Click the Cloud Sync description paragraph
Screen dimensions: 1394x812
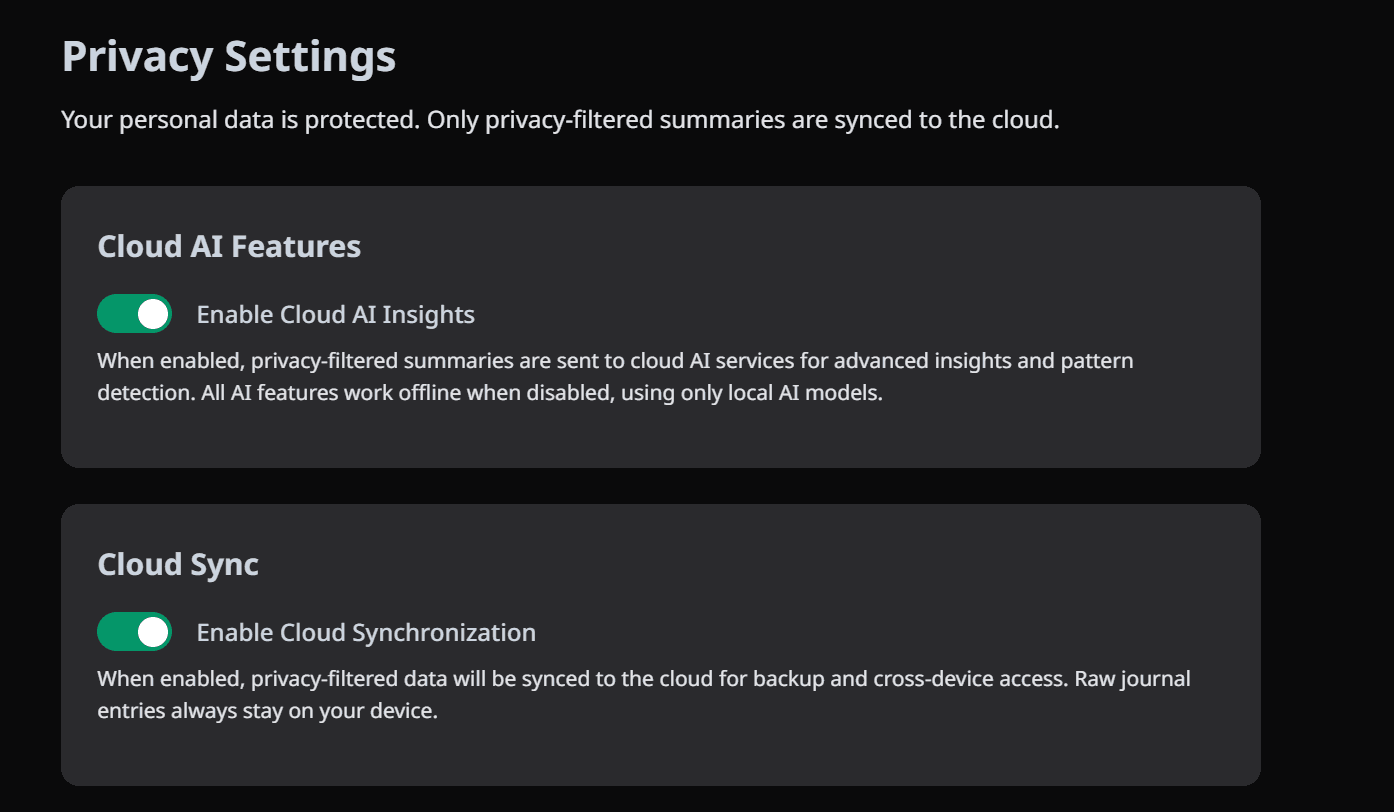[x=643, y=693]
